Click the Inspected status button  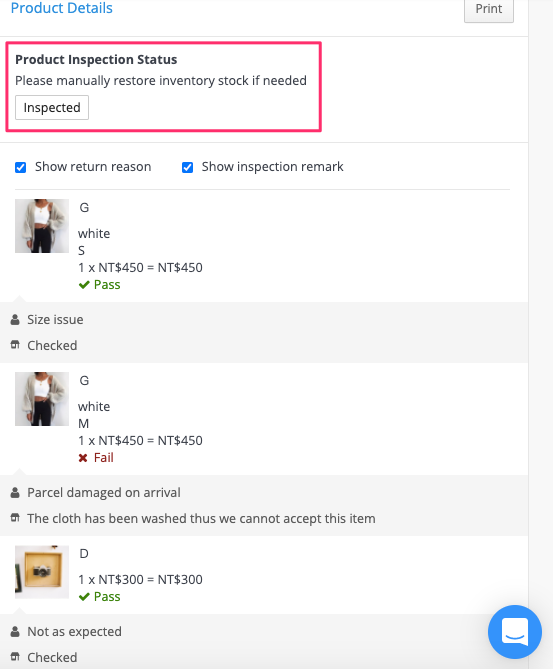tap(52, 108)
